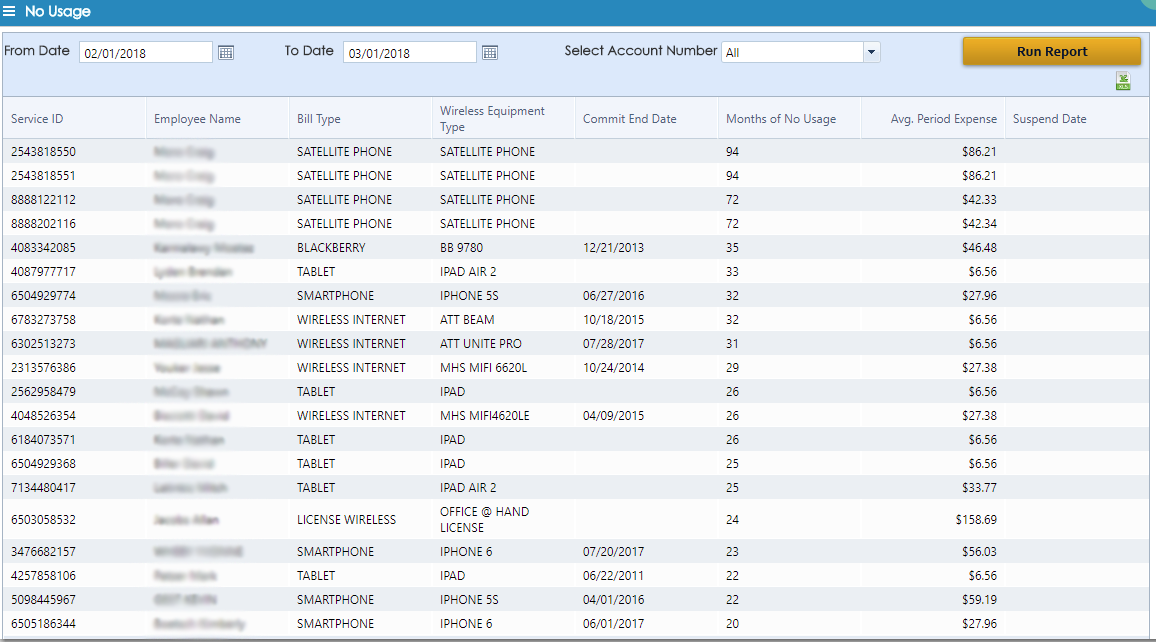1156x642 pixels.
Task: Sort by Bill Type column header
Action: coord(319,119)
